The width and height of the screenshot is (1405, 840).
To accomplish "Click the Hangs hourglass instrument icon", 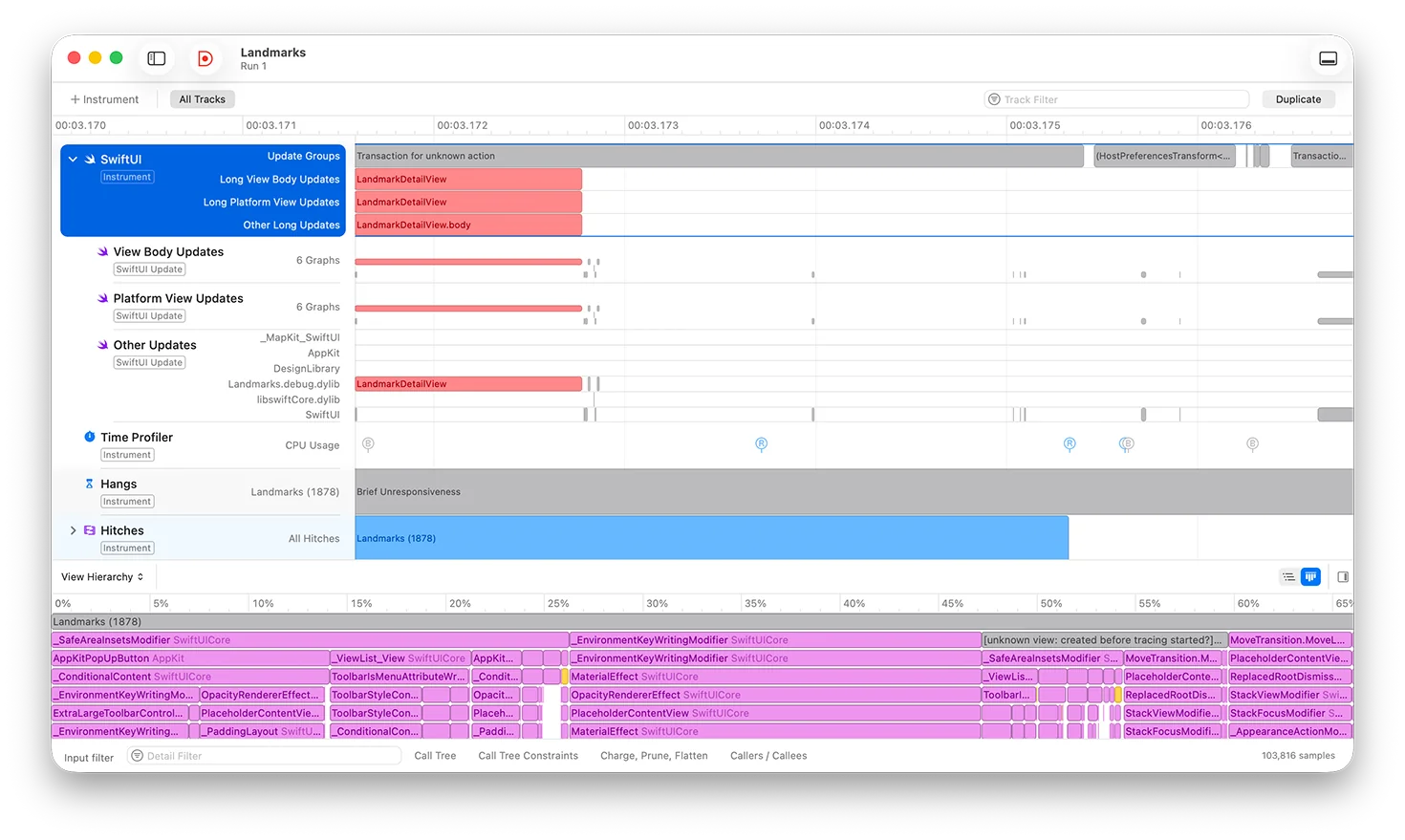I will (90, 484).
